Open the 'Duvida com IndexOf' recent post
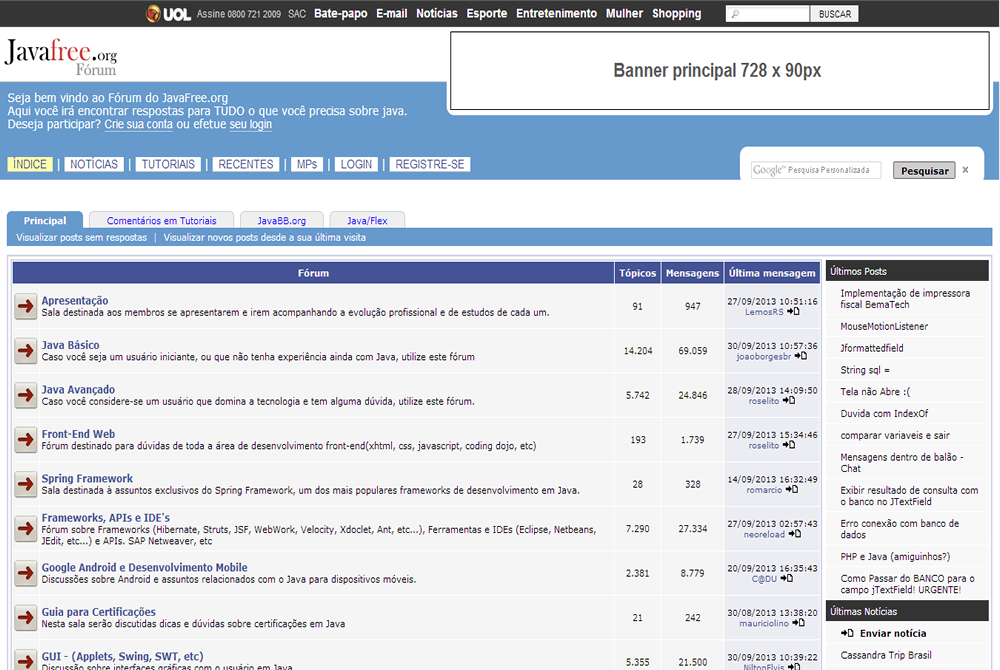 point(884,414)
